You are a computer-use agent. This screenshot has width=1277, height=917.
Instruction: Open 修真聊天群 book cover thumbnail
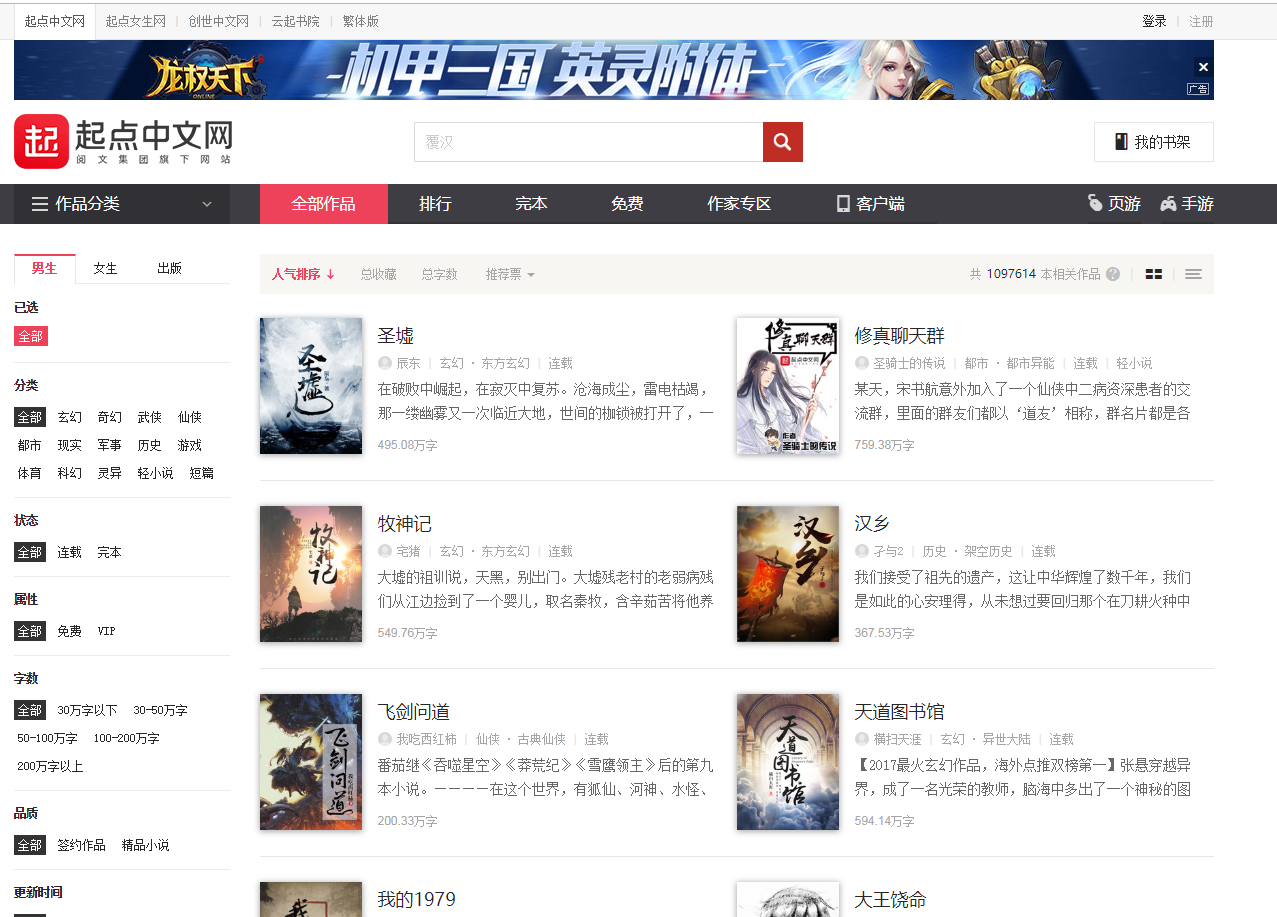(788, 386)
